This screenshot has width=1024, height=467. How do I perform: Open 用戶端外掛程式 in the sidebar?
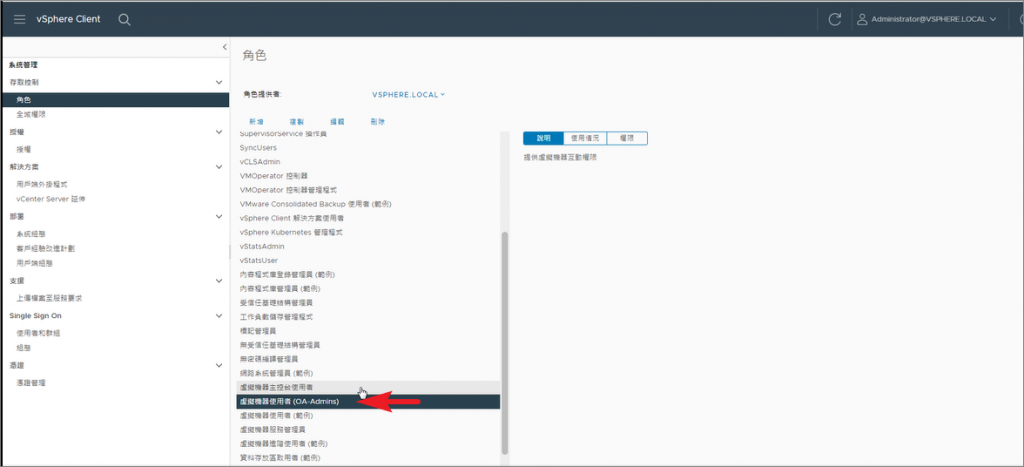[x=42, y=184]
